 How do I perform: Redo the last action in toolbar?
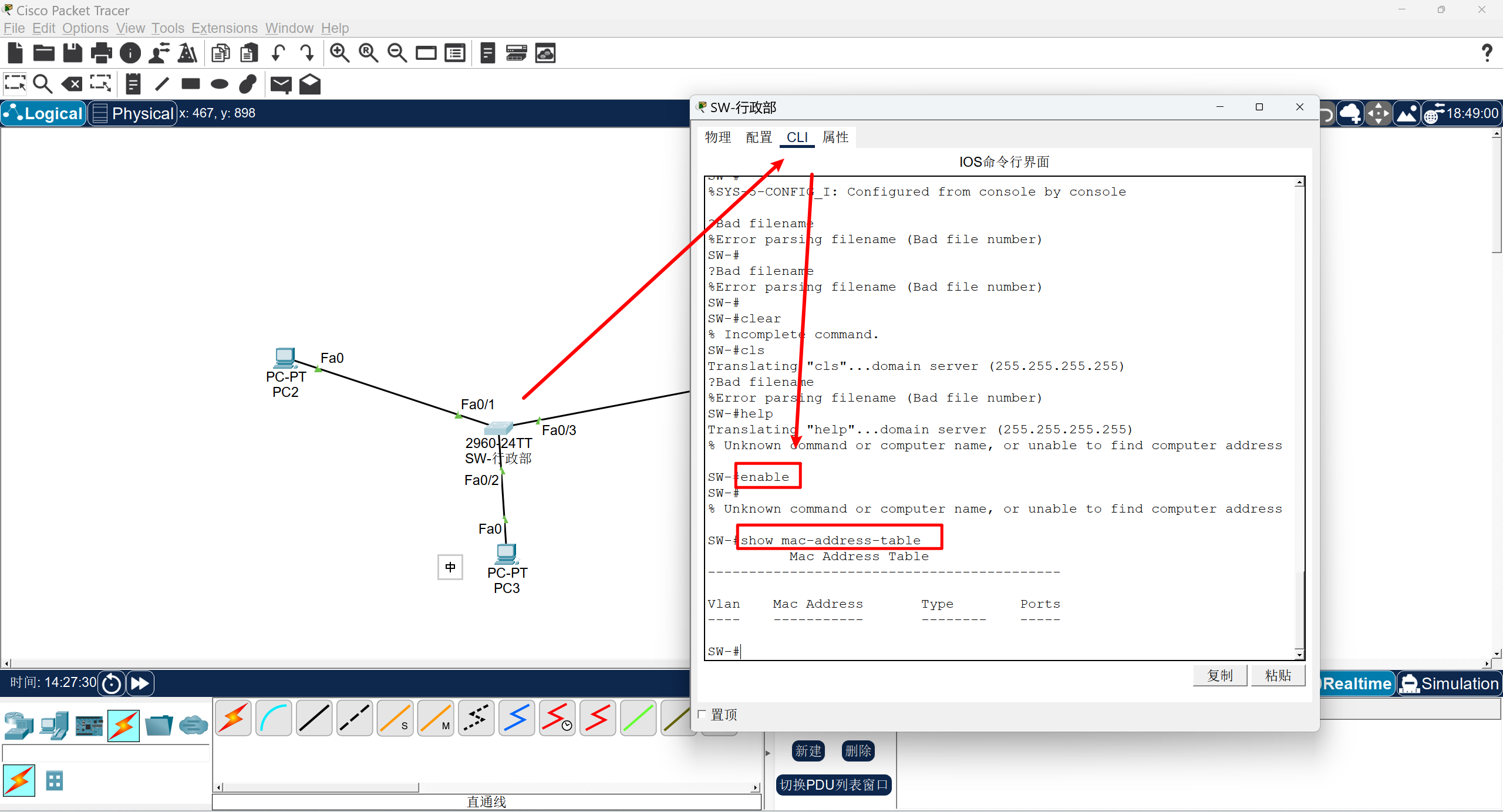pyautogui.click(x=306, y=53)
